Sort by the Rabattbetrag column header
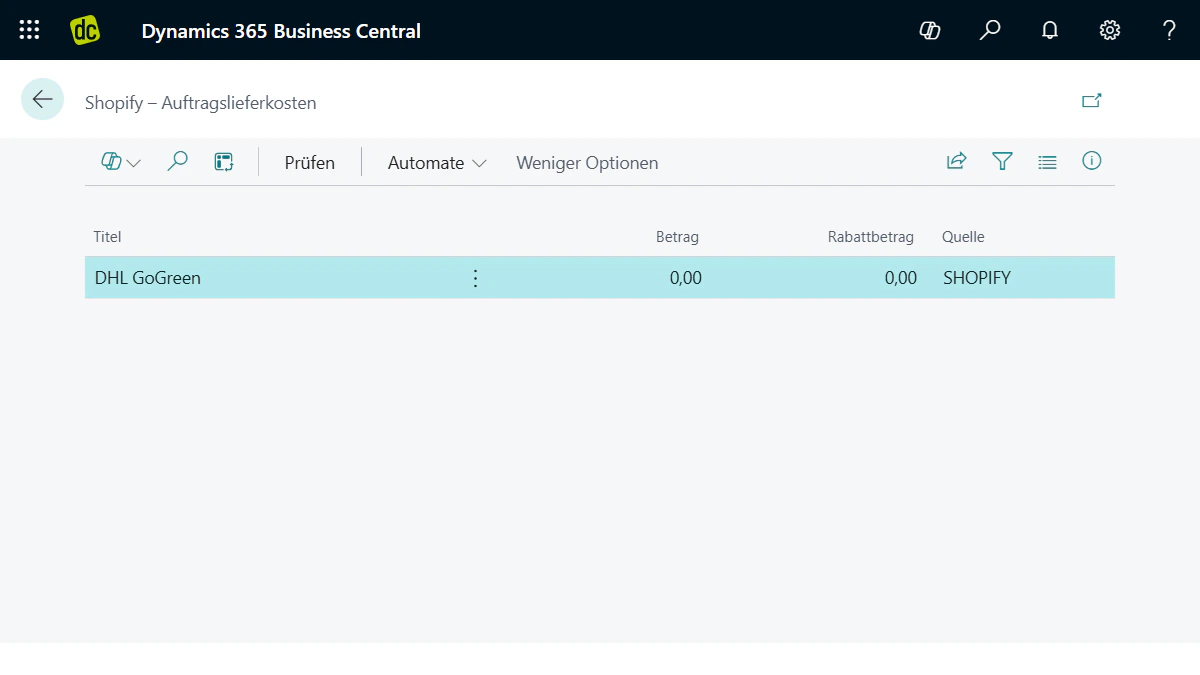The height and width of the screenshot is (675, 1200). pyautogui.click(x=870, y=237)
